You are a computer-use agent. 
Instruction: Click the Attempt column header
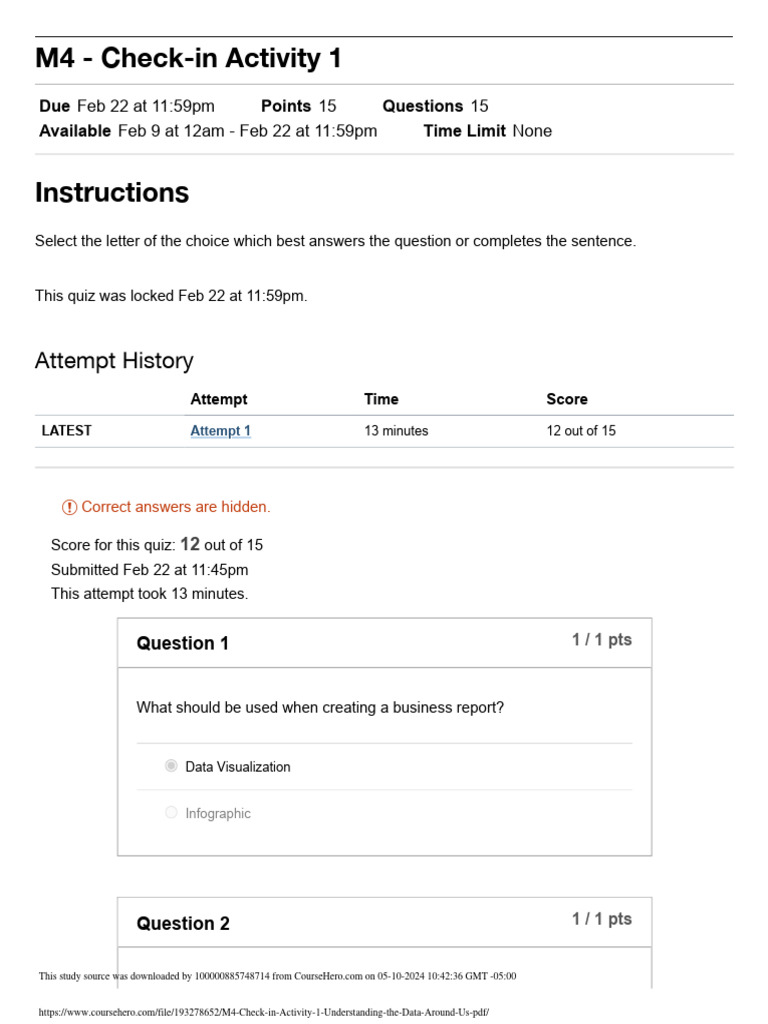[219, 399]
